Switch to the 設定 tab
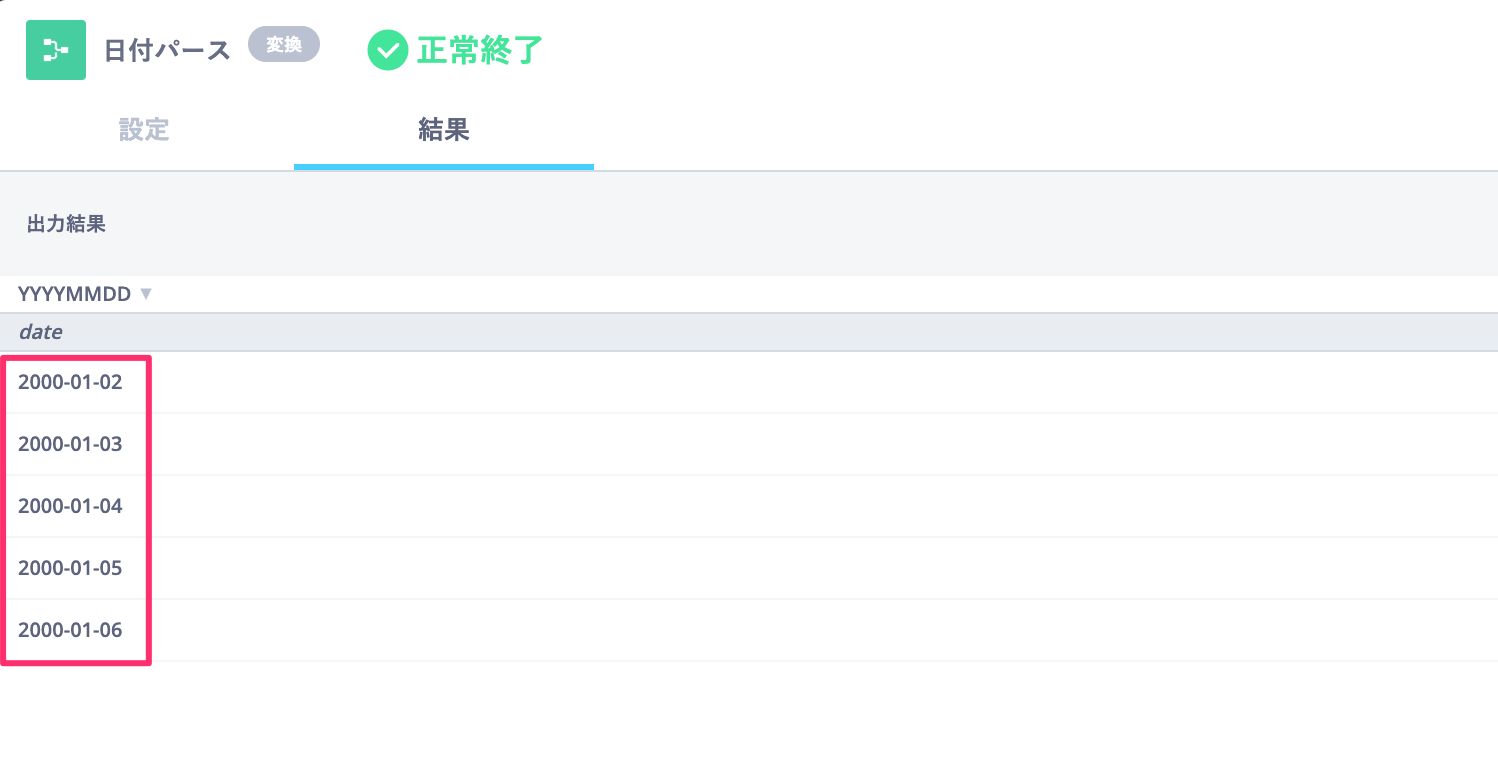 tap(144, 130)
